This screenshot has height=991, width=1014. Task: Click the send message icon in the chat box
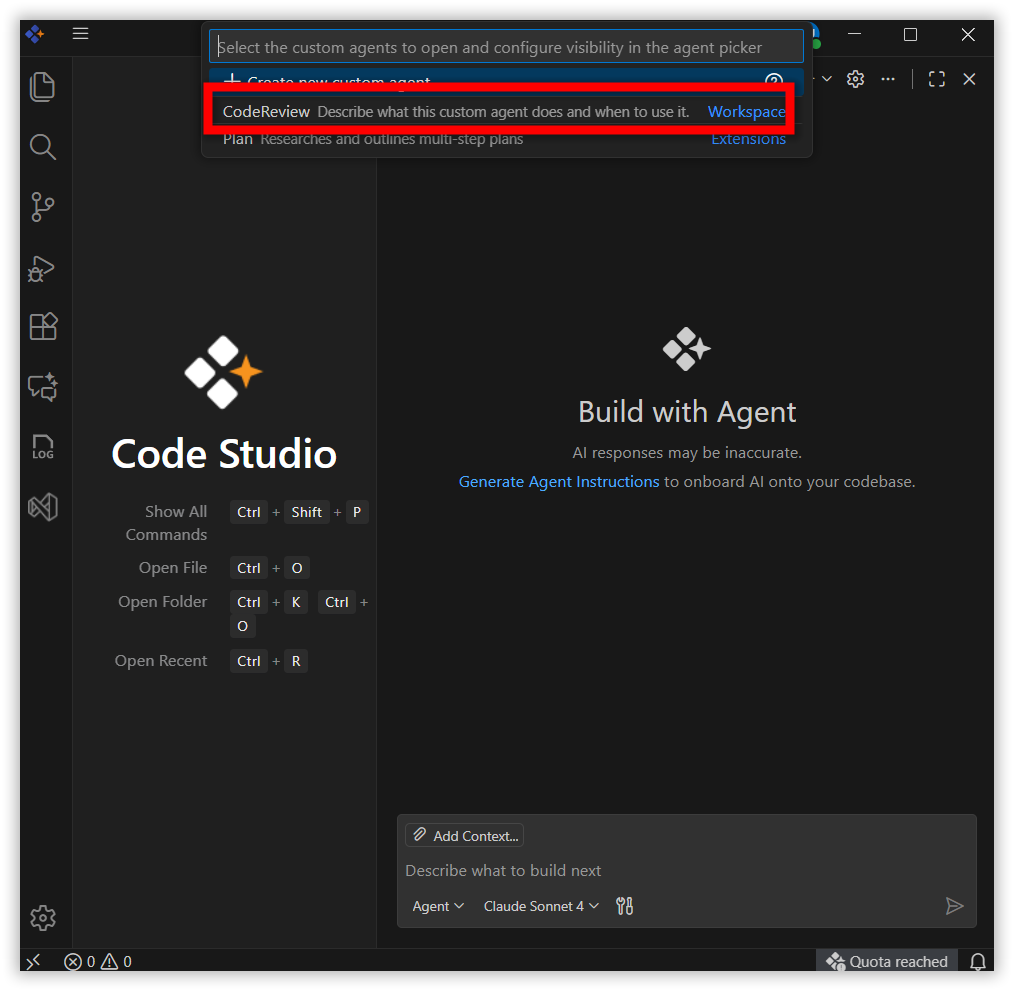click(x=954, y=906)
